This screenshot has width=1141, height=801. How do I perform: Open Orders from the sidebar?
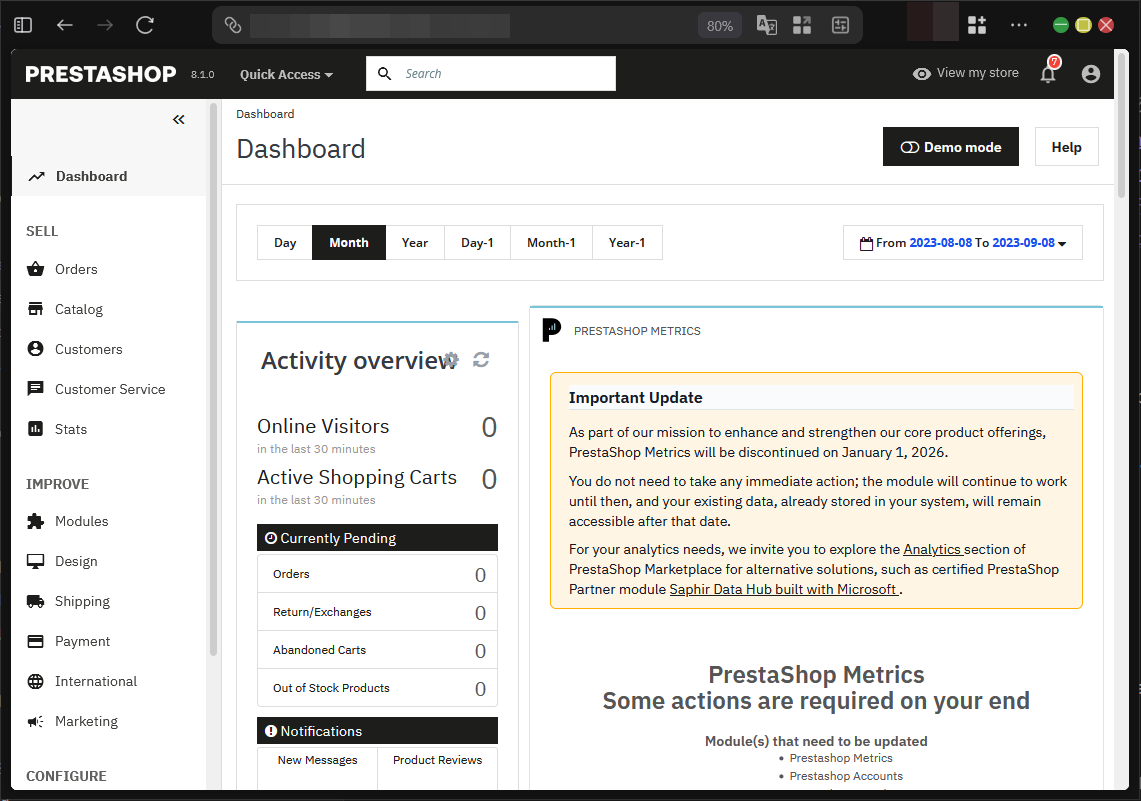[76, 269]
